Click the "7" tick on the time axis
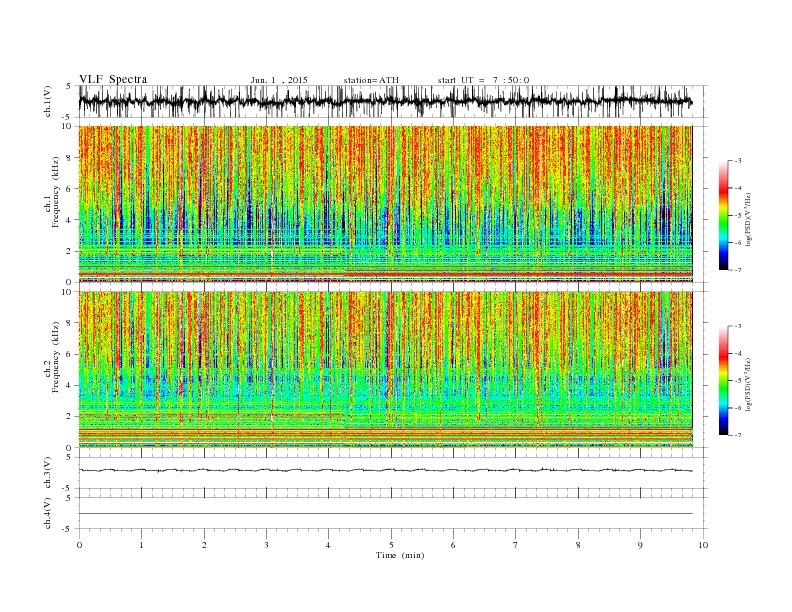The image size is (792, 612). (516, 545)
